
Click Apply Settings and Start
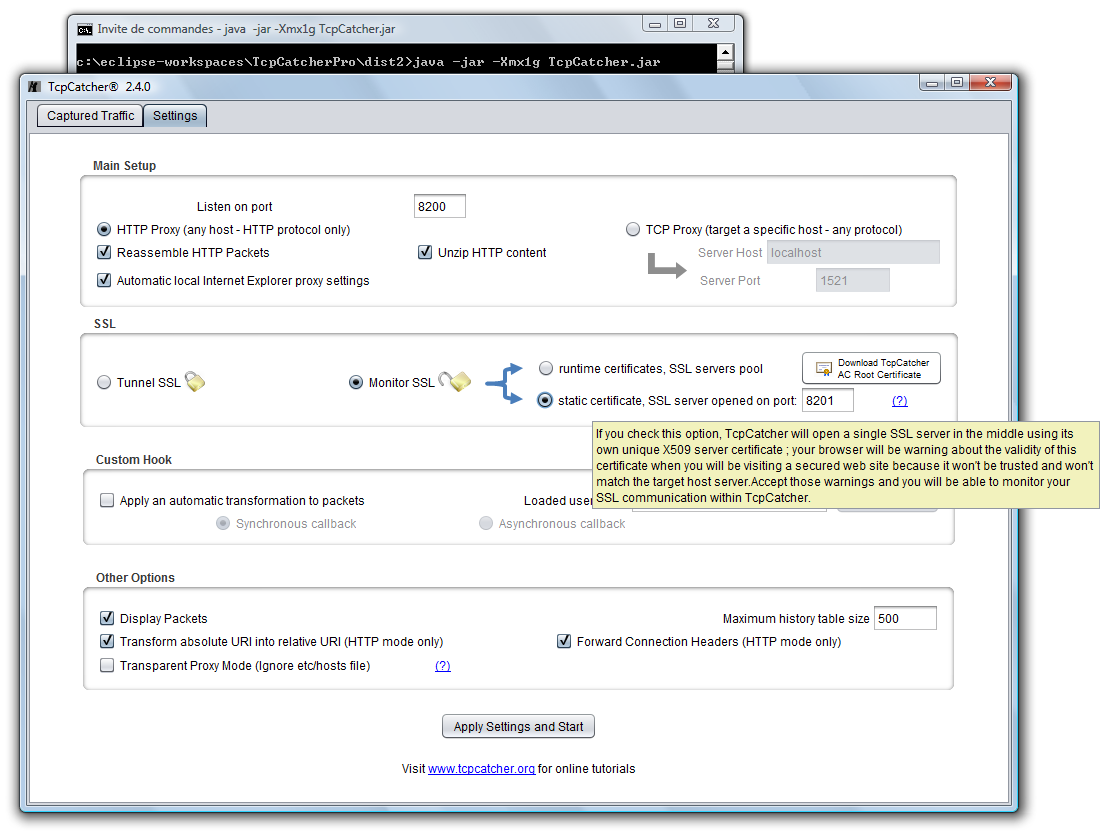519,726
